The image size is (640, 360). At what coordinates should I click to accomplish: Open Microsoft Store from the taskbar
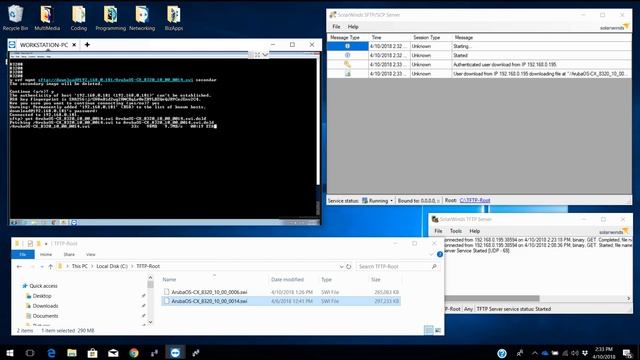coord(93,353)
